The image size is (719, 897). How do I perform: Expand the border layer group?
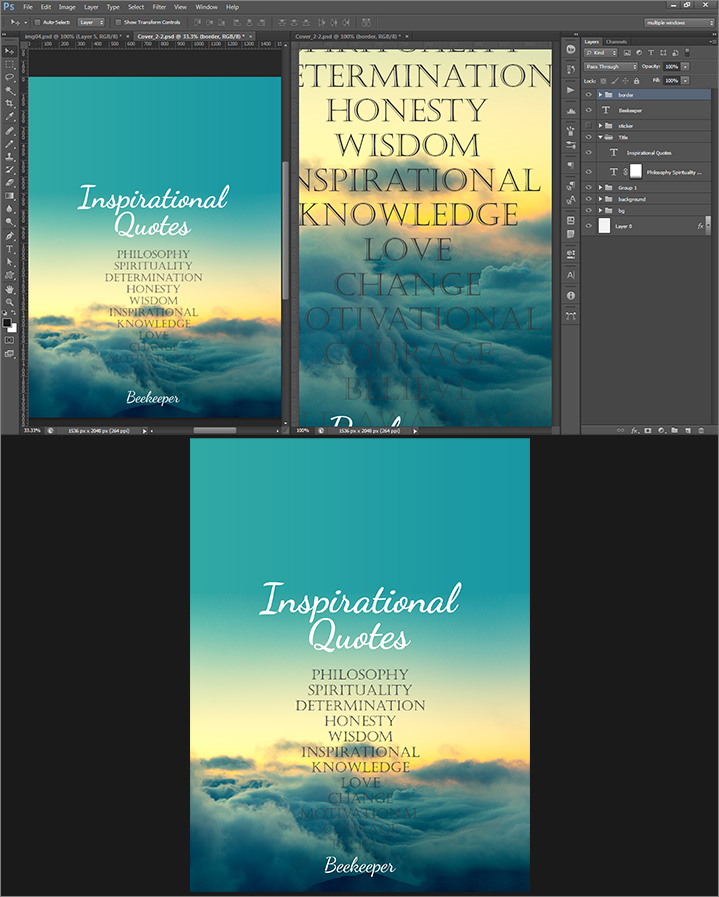[600, 95]
